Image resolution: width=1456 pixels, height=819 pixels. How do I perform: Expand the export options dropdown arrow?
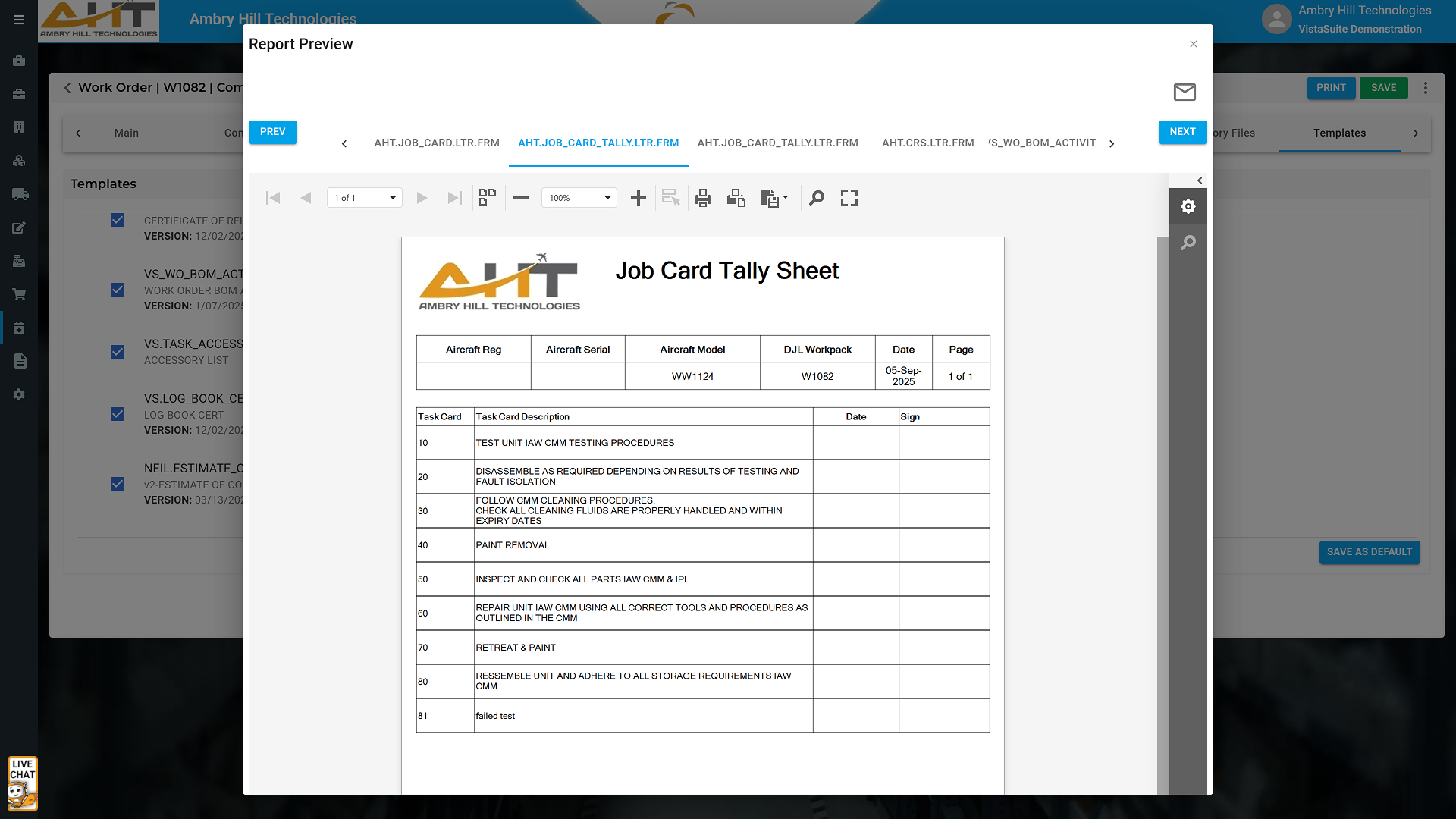(x=786, y=197)
